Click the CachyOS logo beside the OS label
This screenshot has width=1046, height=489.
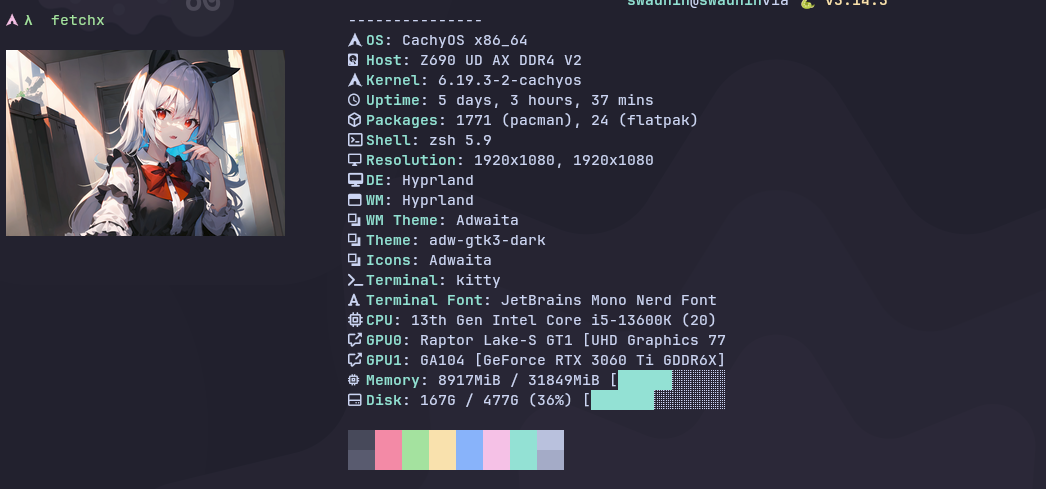tap(354, 40)
